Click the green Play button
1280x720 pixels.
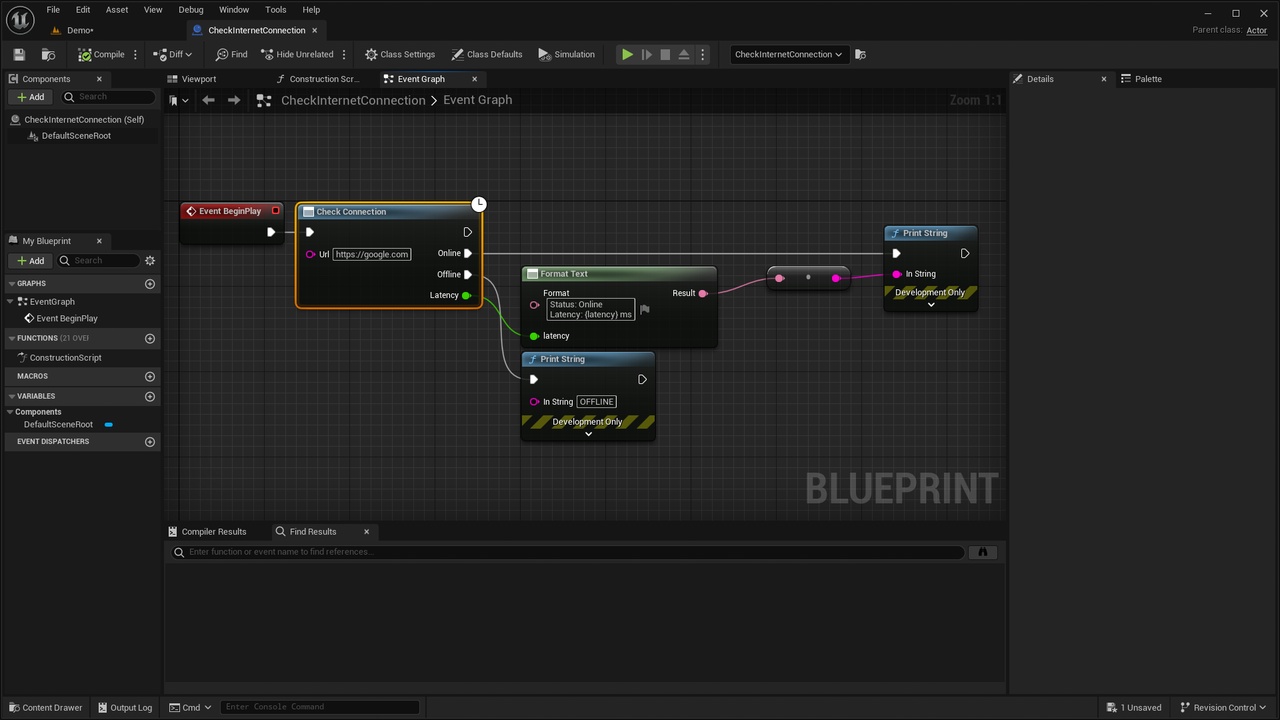[x=627, y=54]
